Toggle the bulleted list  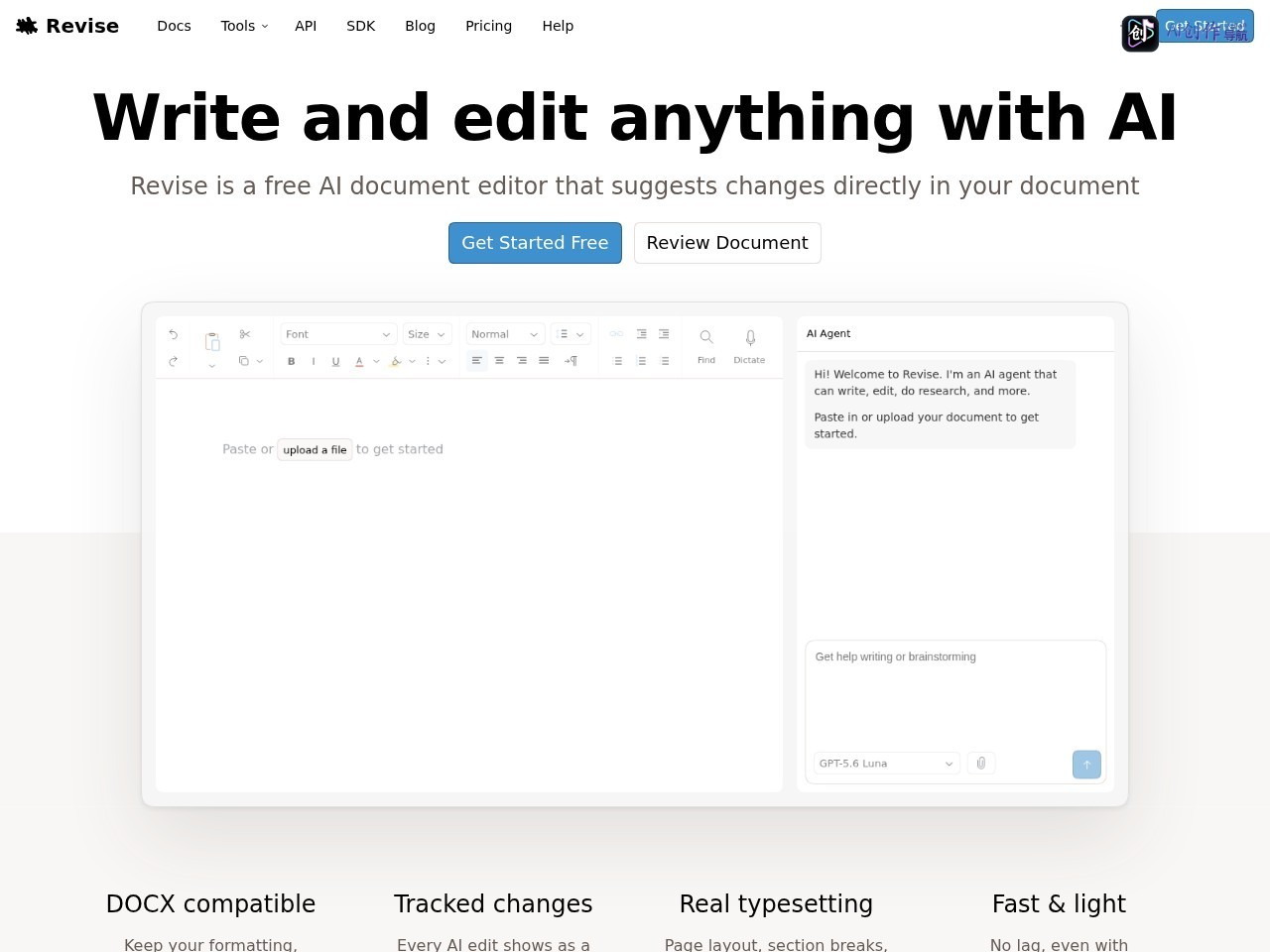[618, 361]
